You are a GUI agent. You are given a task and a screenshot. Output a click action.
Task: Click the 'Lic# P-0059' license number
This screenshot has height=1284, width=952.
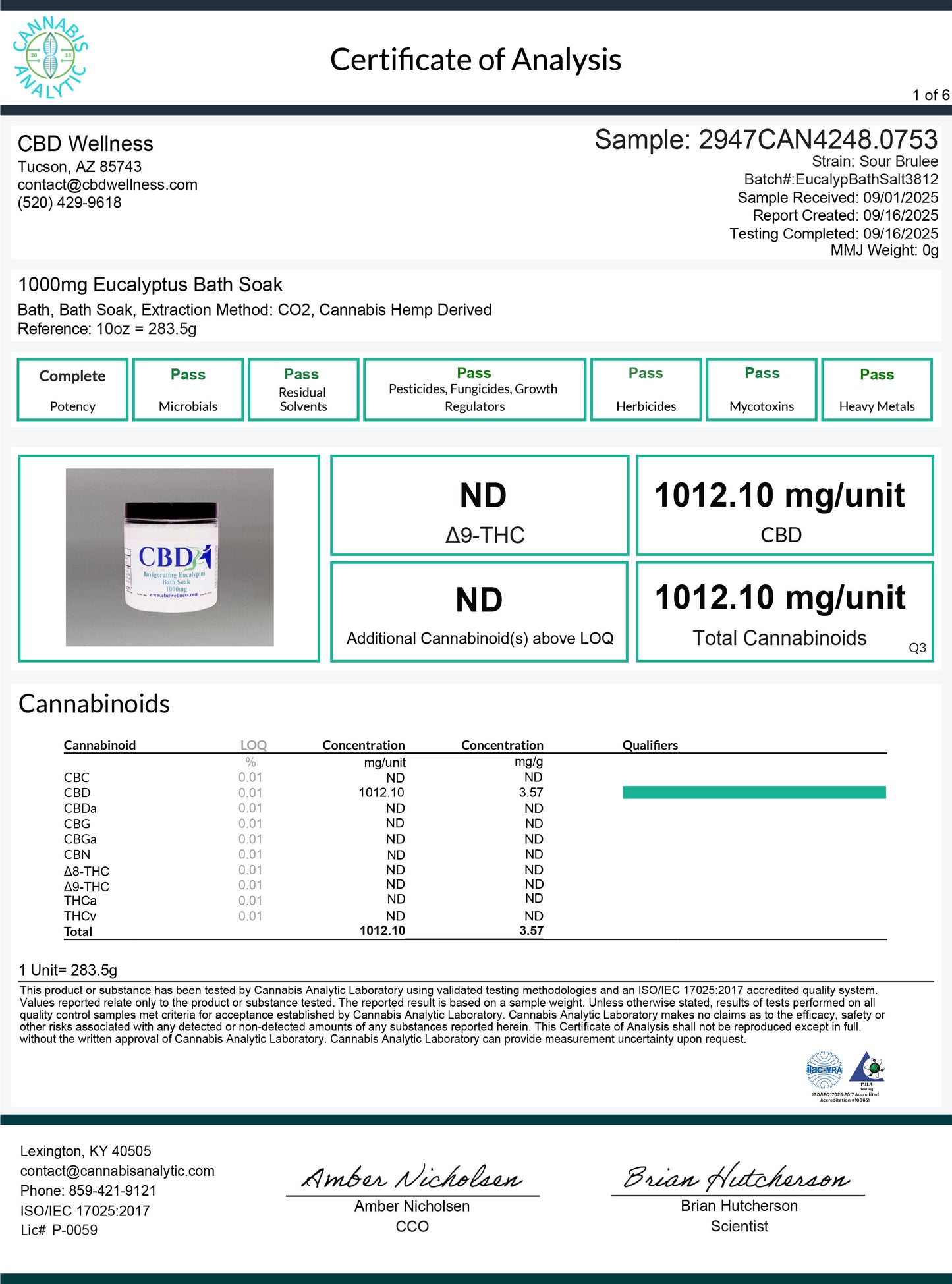(x=59, y=1230)
